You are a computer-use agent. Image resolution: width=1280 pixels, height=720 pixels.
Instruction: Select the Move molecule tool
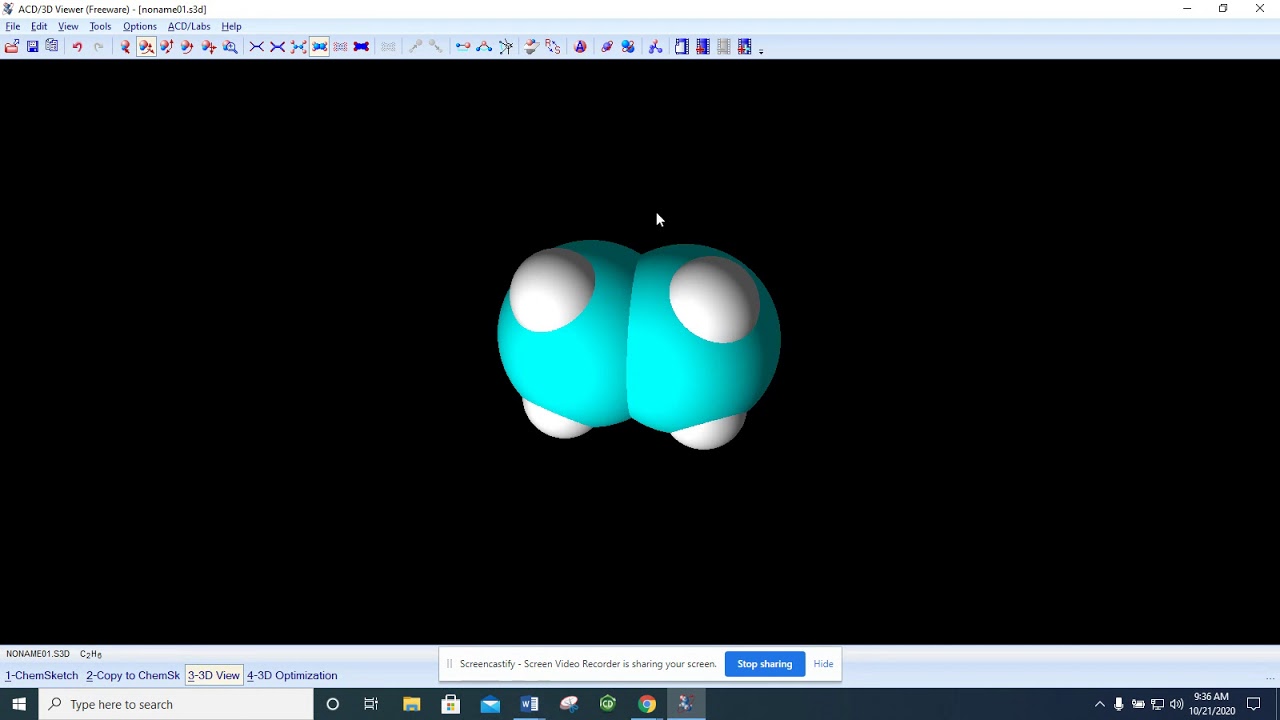(x=209, y=47)
